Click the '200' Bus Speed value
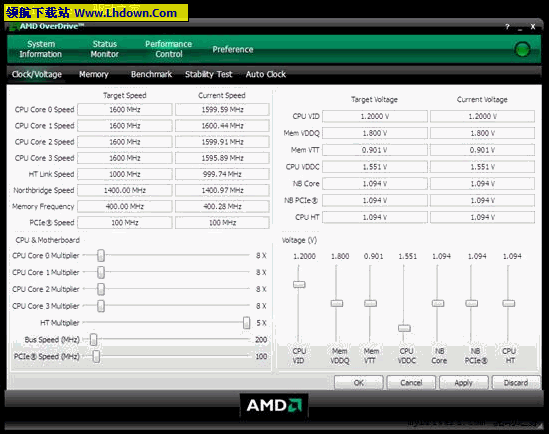Screen dimensions: 549x434 (261, 340)
